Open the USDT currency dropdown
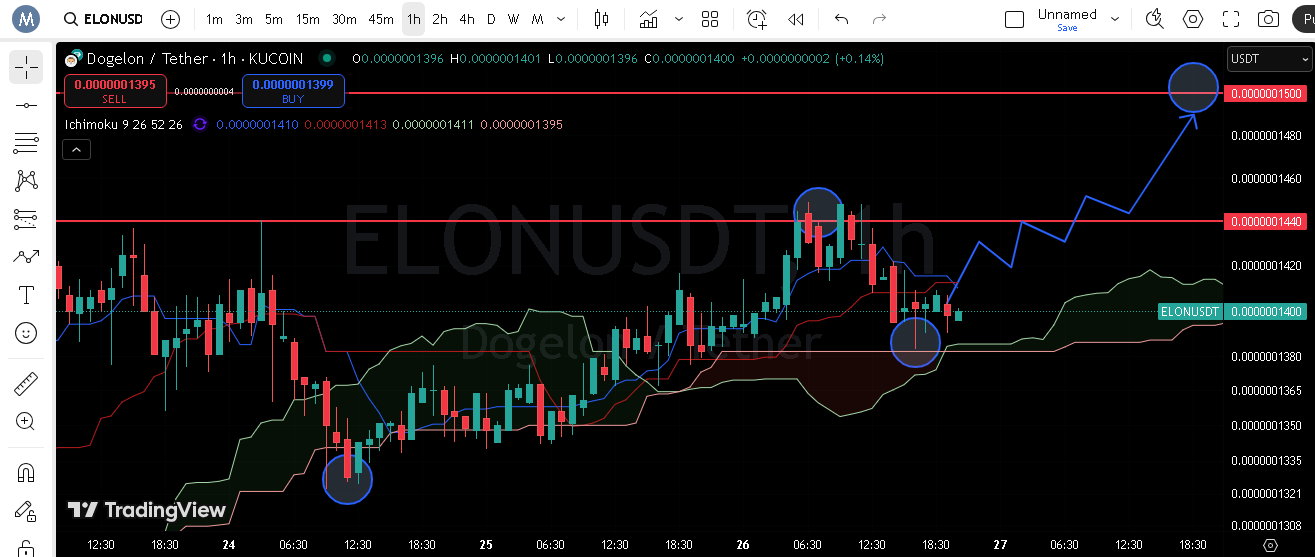 (1267, 59)
